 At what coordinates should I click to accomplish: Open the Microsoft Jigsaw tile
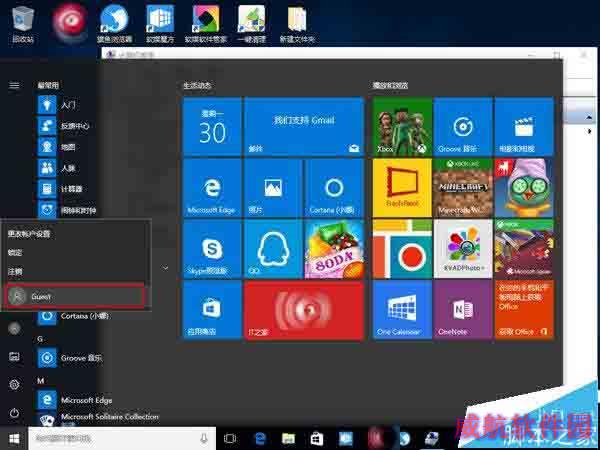tap(524, 249)
